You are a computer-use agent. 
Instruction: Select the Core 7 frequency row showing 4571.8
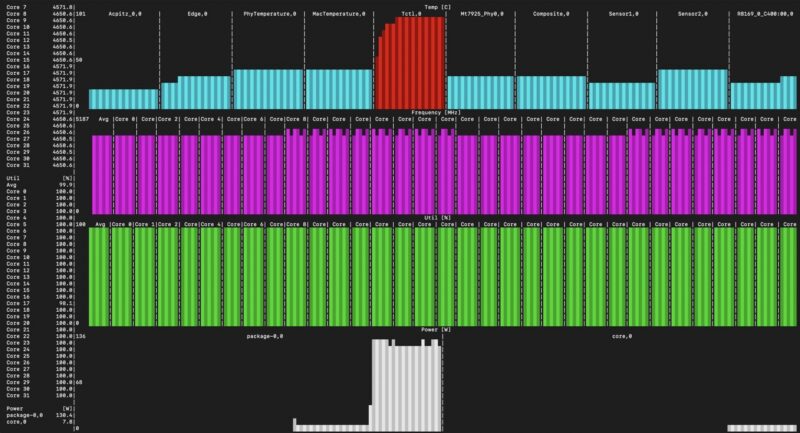tap(39, 7)
